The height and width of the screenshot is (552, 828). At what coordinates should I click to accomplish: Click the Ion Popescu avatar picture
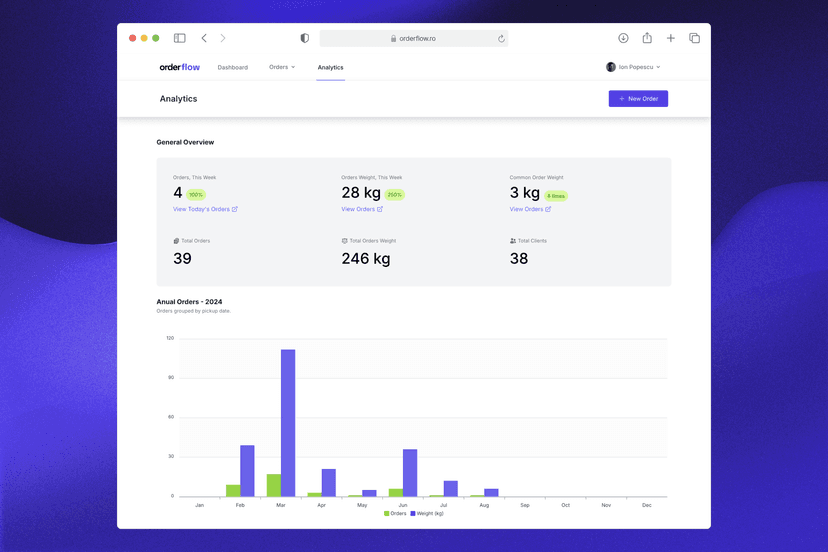tap(611, 67)
